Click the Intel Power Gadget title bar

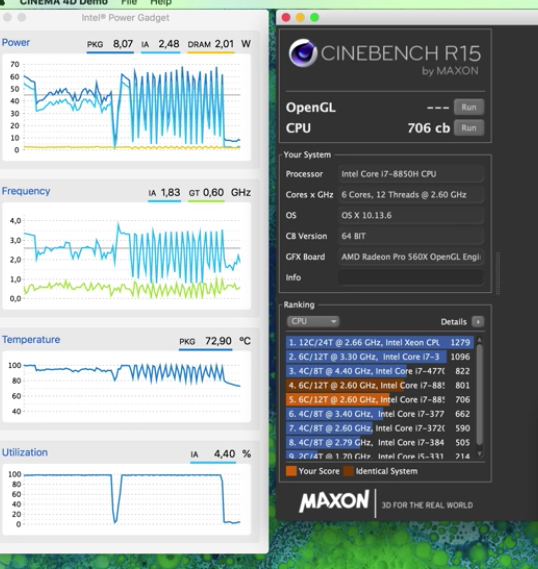[x=134, y=17]
